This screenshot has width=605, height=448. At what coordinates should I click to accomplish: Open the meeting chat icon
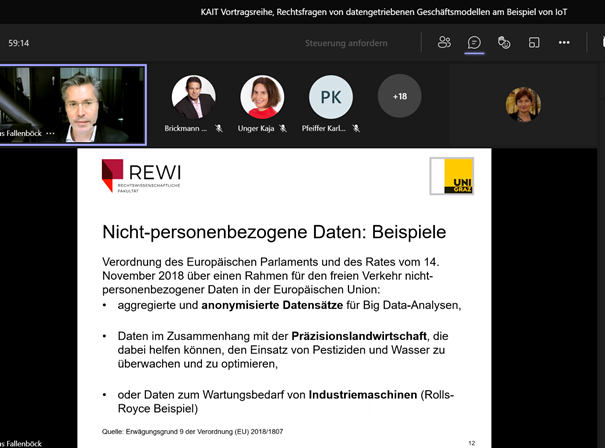point(474,42)
